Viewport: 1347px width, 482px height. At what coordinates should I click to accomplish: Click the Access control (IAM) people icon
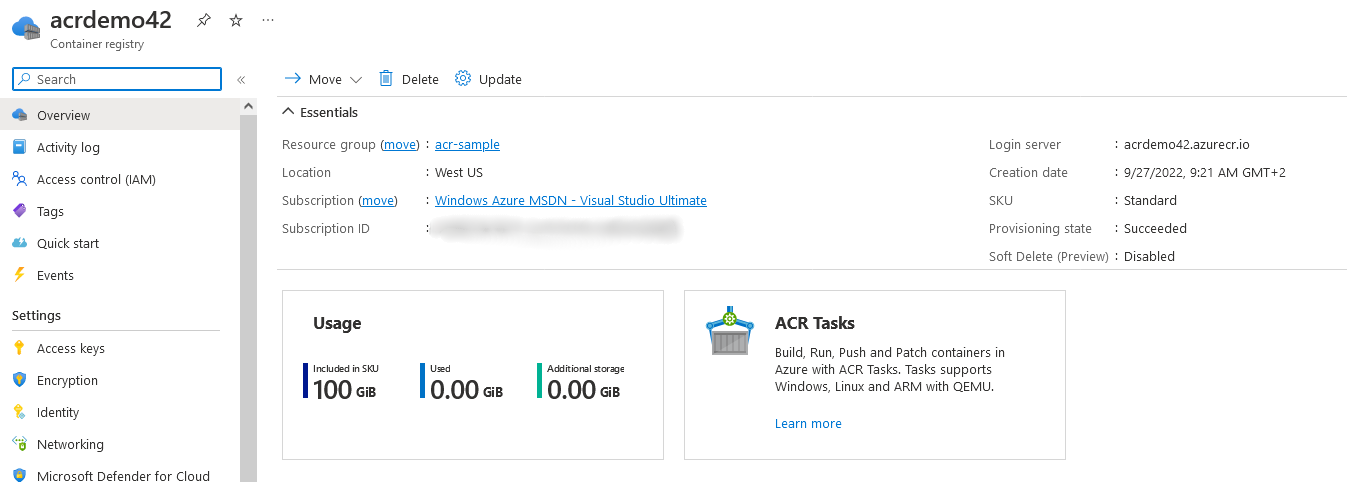[x=19, y=179]
